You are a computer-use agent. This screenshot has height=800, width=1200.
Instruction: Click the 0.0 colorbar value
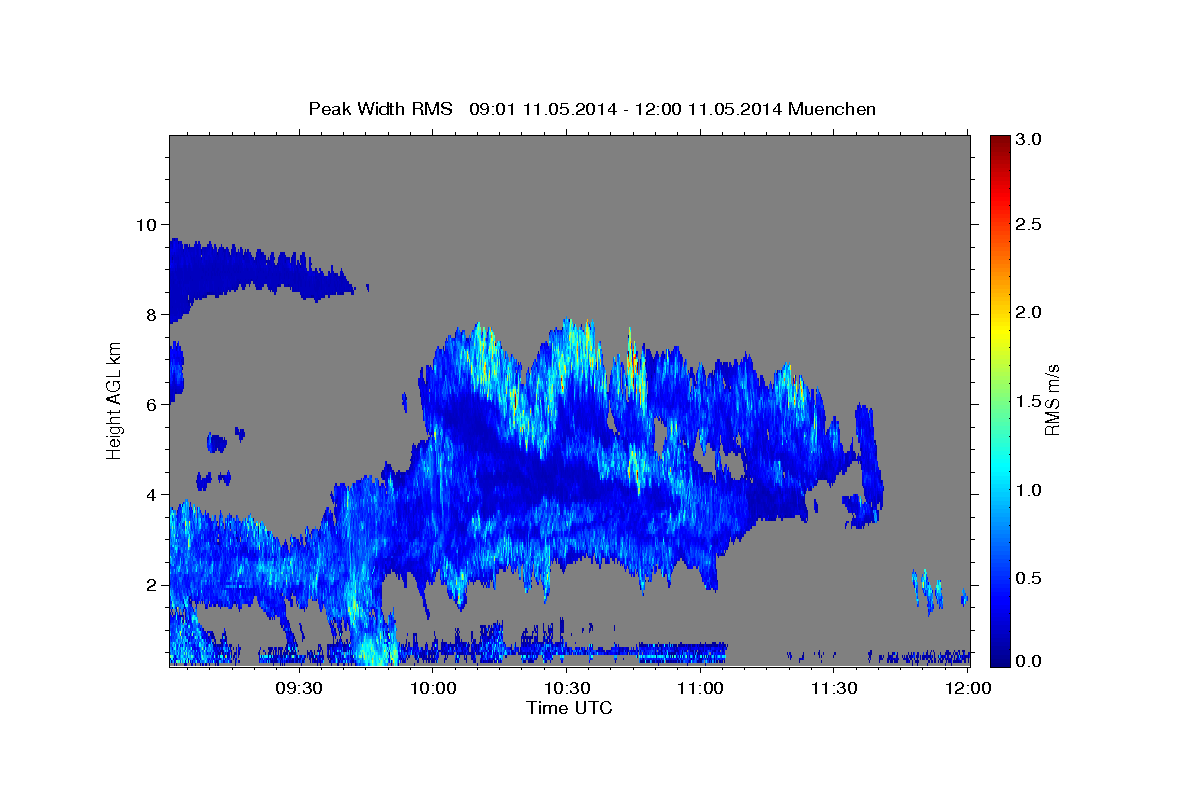[1028, 661]
